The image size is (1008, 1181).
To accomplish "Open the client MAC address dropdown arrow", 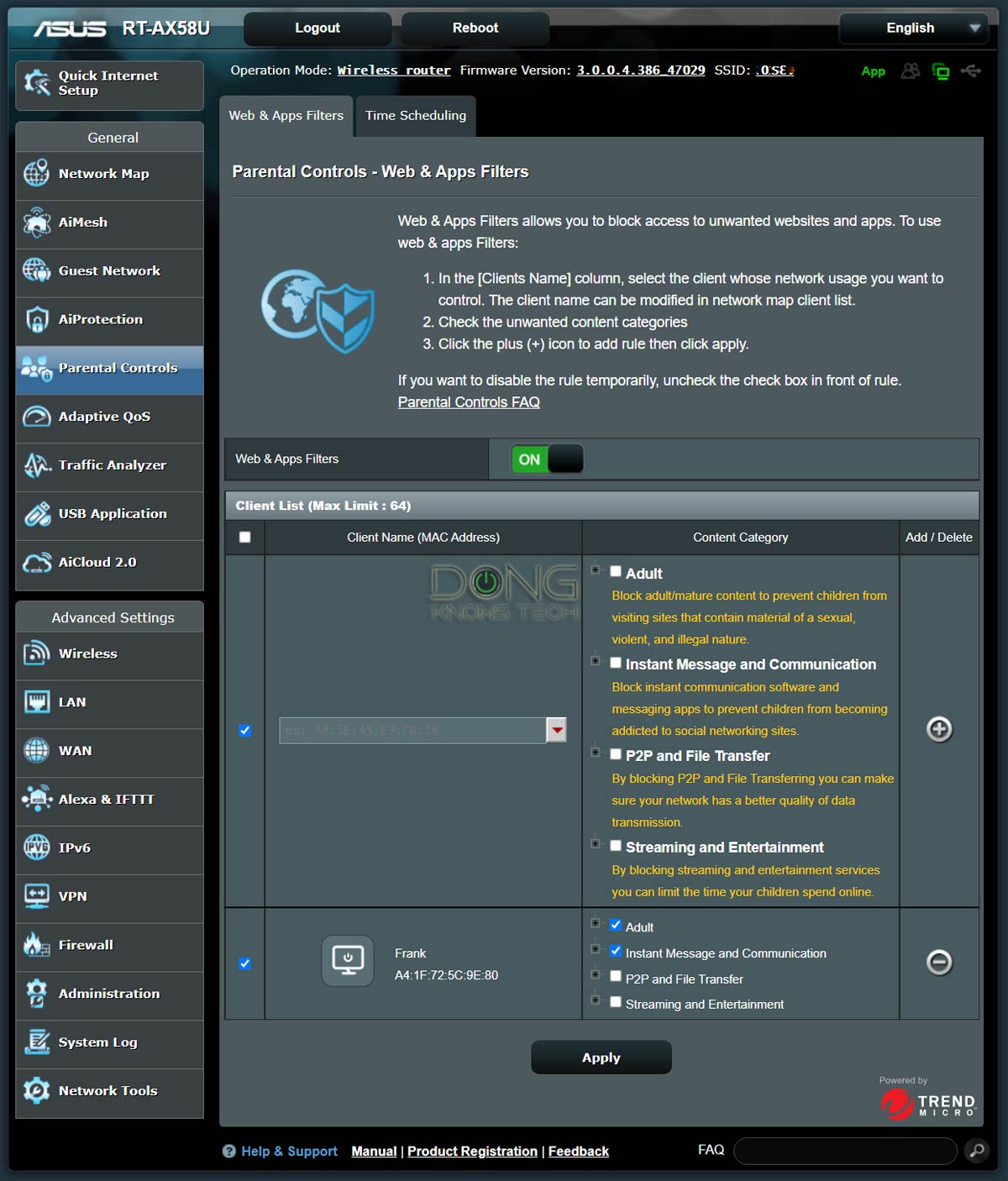I will [556, 730].
